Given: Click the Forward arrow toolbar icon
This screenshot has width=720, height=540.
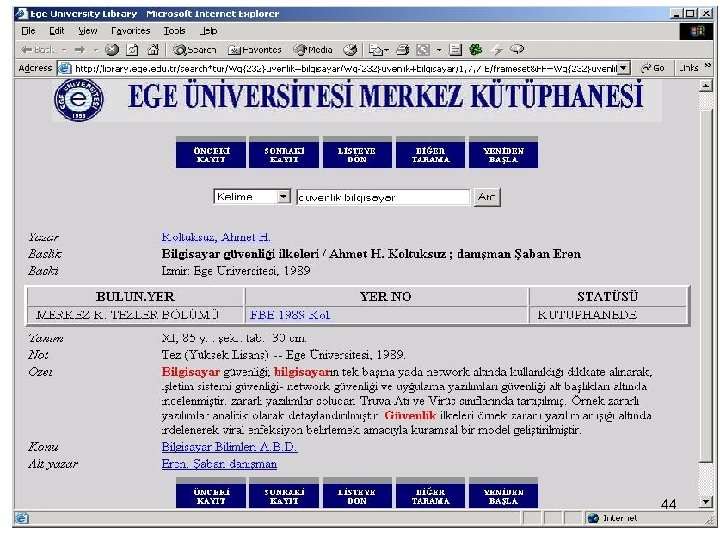Looking at the screenshot, I should pyautogui.click(x=80, y=50).
